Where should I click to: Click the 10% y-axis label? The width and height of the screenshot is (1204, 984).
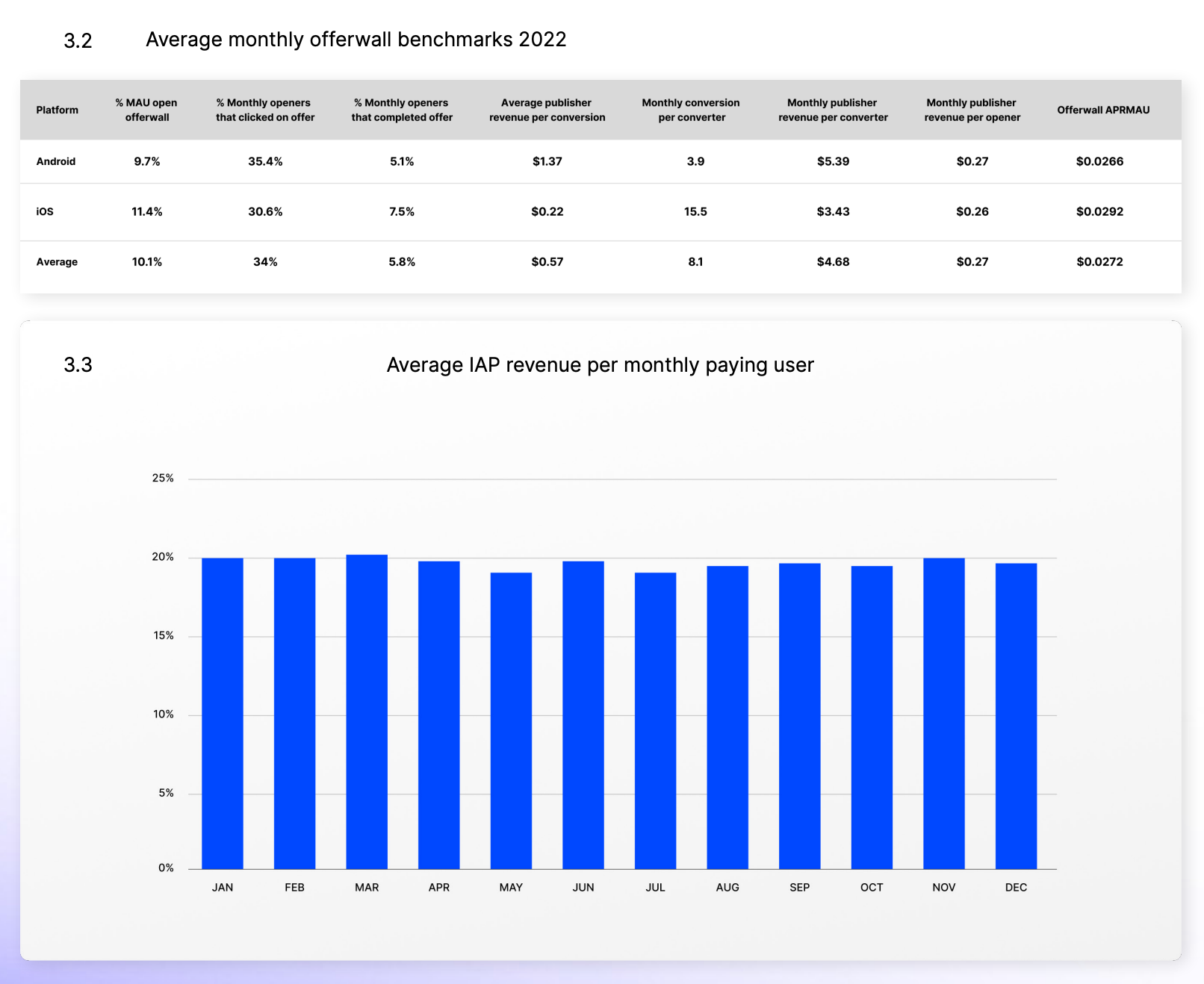164,714
